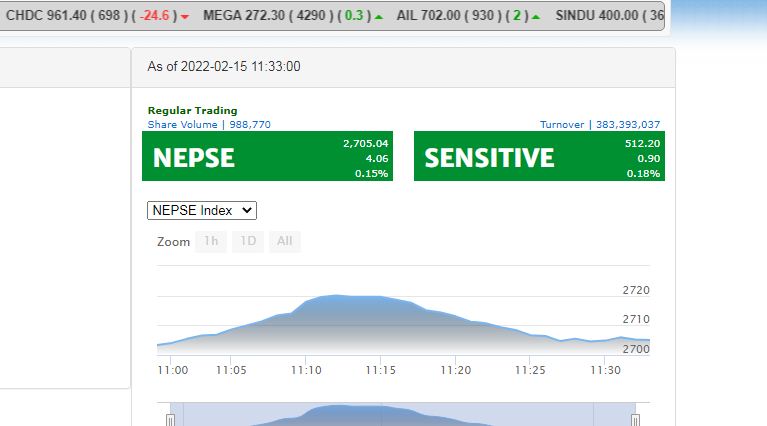Click the green NEPSE index tile

pyautogui.click(x=267, y=157)
